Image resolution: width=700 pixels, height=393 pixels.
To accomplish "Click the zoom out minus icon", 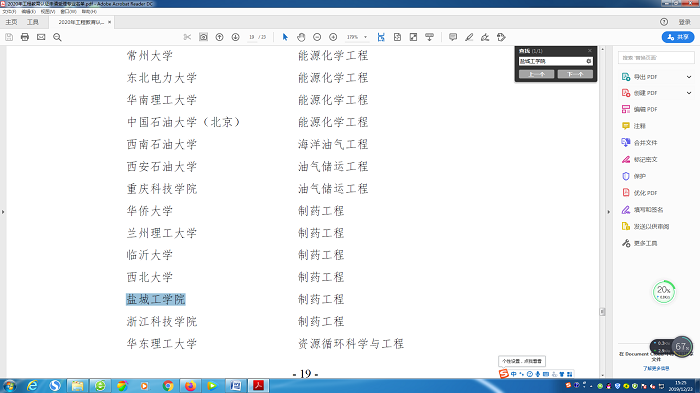I will [317, 37].
